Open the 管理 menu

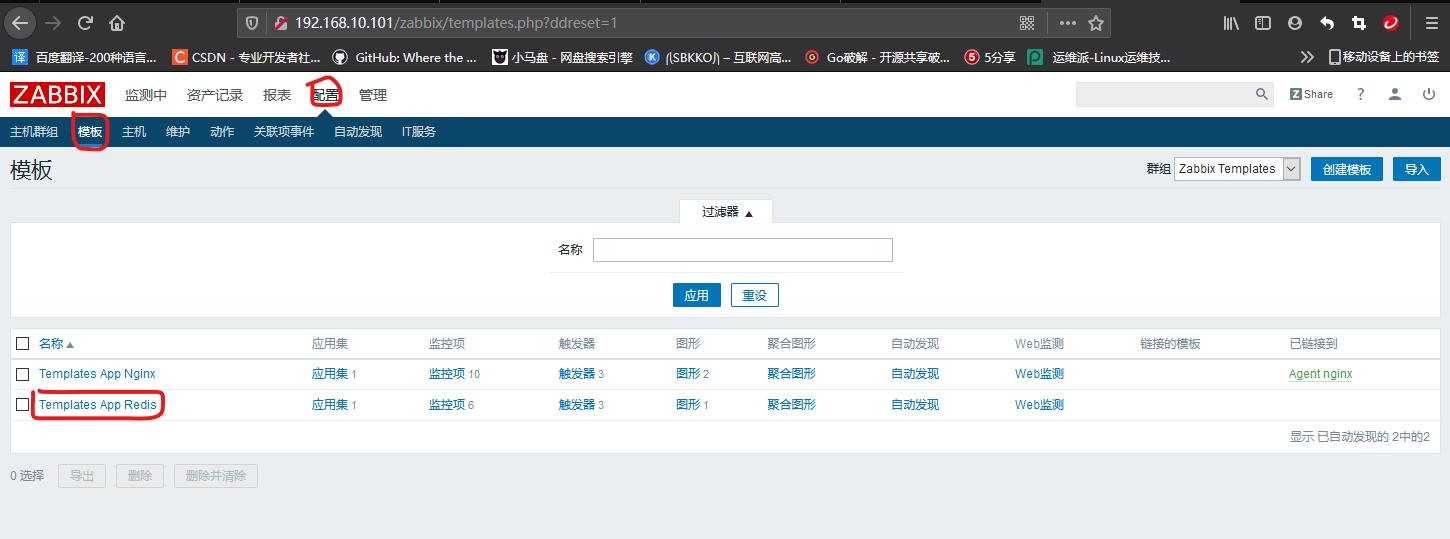(373, 95)
